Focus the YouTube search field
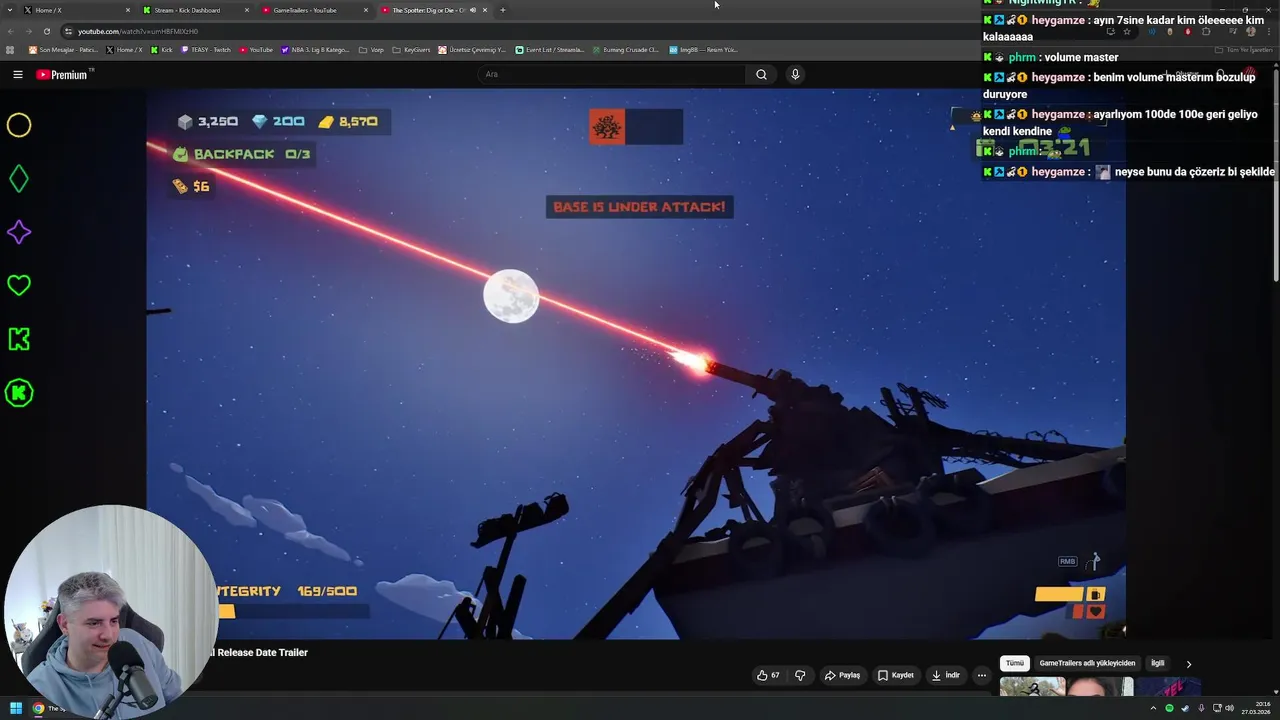This screenshot has height=720, width=1280. (x=612, y=74)
